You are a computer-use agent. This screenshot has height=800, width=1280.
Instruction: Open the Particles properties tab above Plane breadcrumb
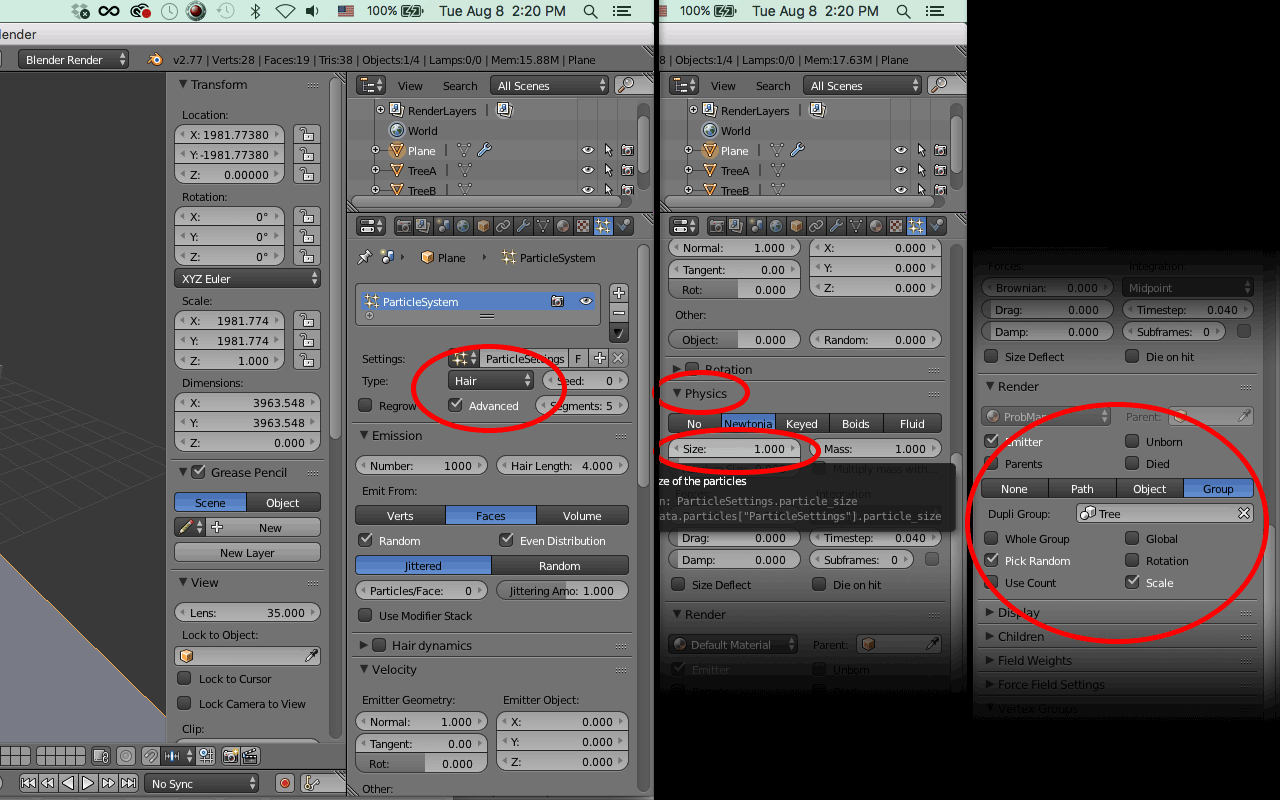pos(603,226)
